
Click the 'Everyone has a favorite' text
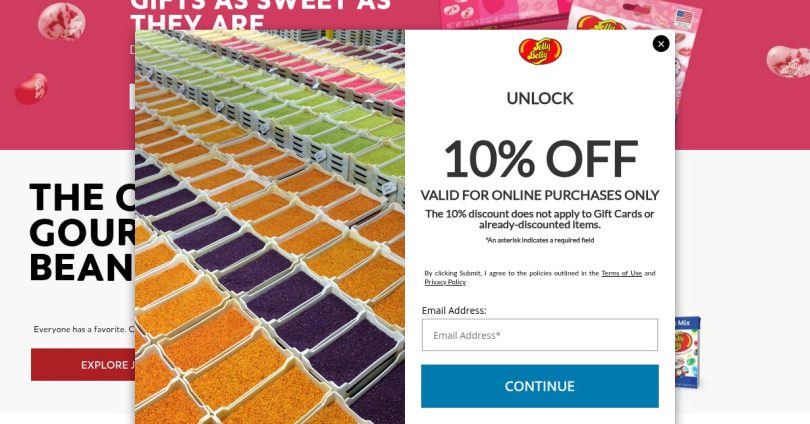(84, 329)
